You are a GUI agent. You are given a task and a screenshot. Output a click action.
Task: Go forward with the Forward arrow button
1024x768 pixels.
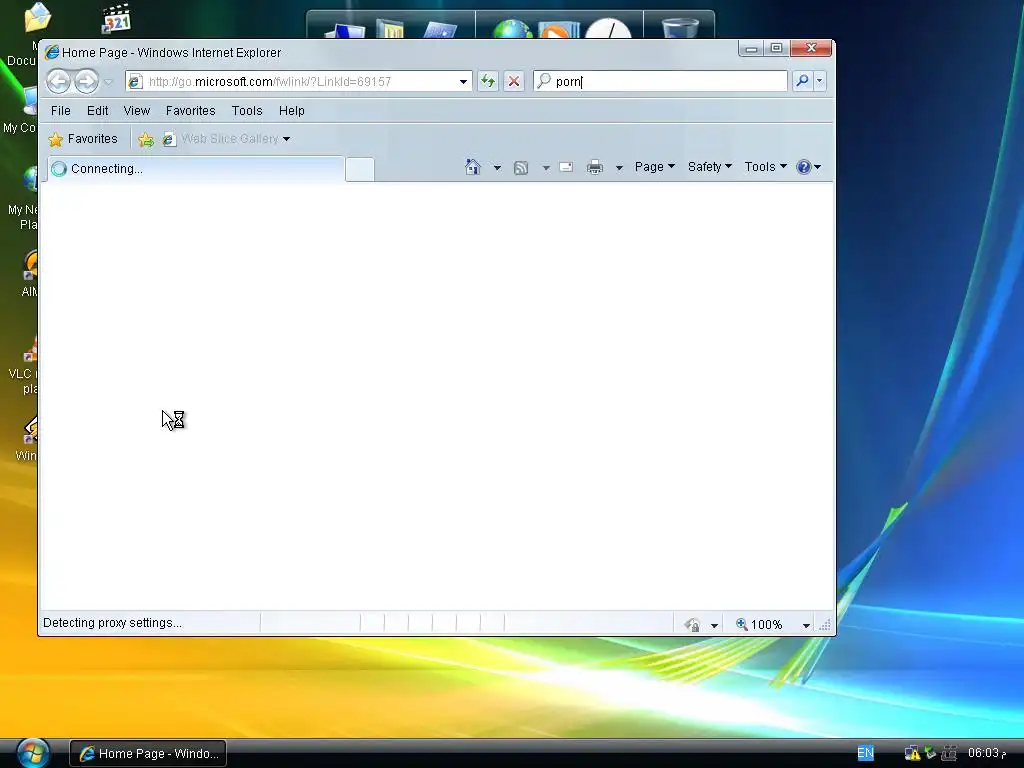(86, 82)
